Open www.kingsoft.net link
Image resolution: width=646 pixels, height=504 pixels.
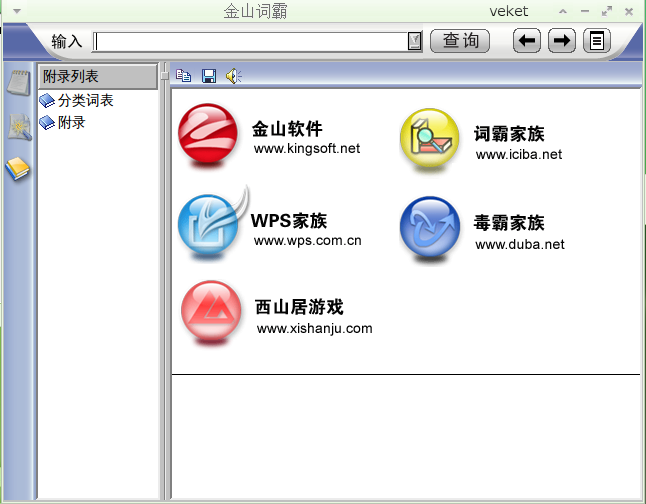(x=307, y=148)
